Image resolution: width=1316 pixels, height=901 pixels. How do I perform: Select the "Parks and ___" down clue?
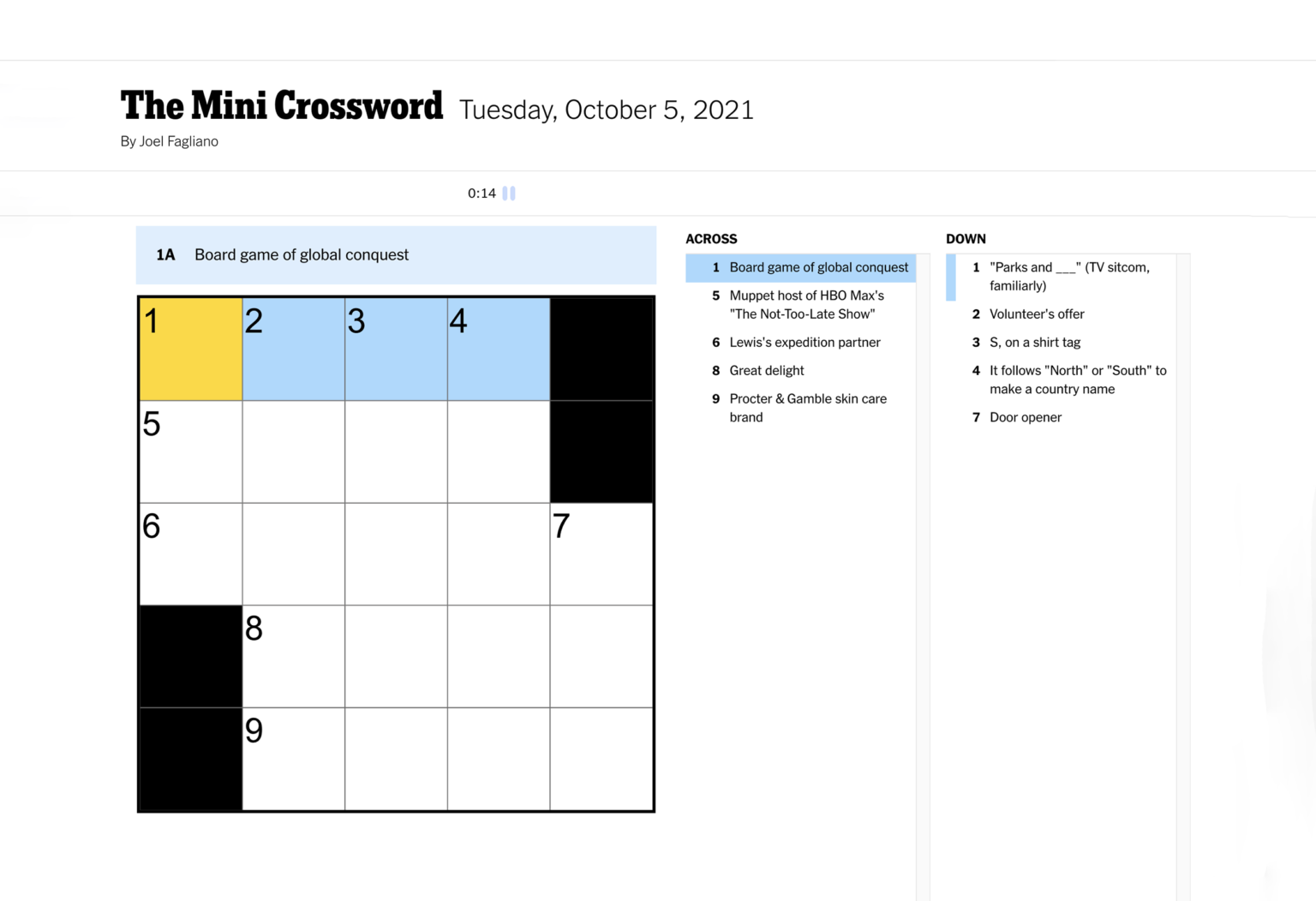[1068, 277]
